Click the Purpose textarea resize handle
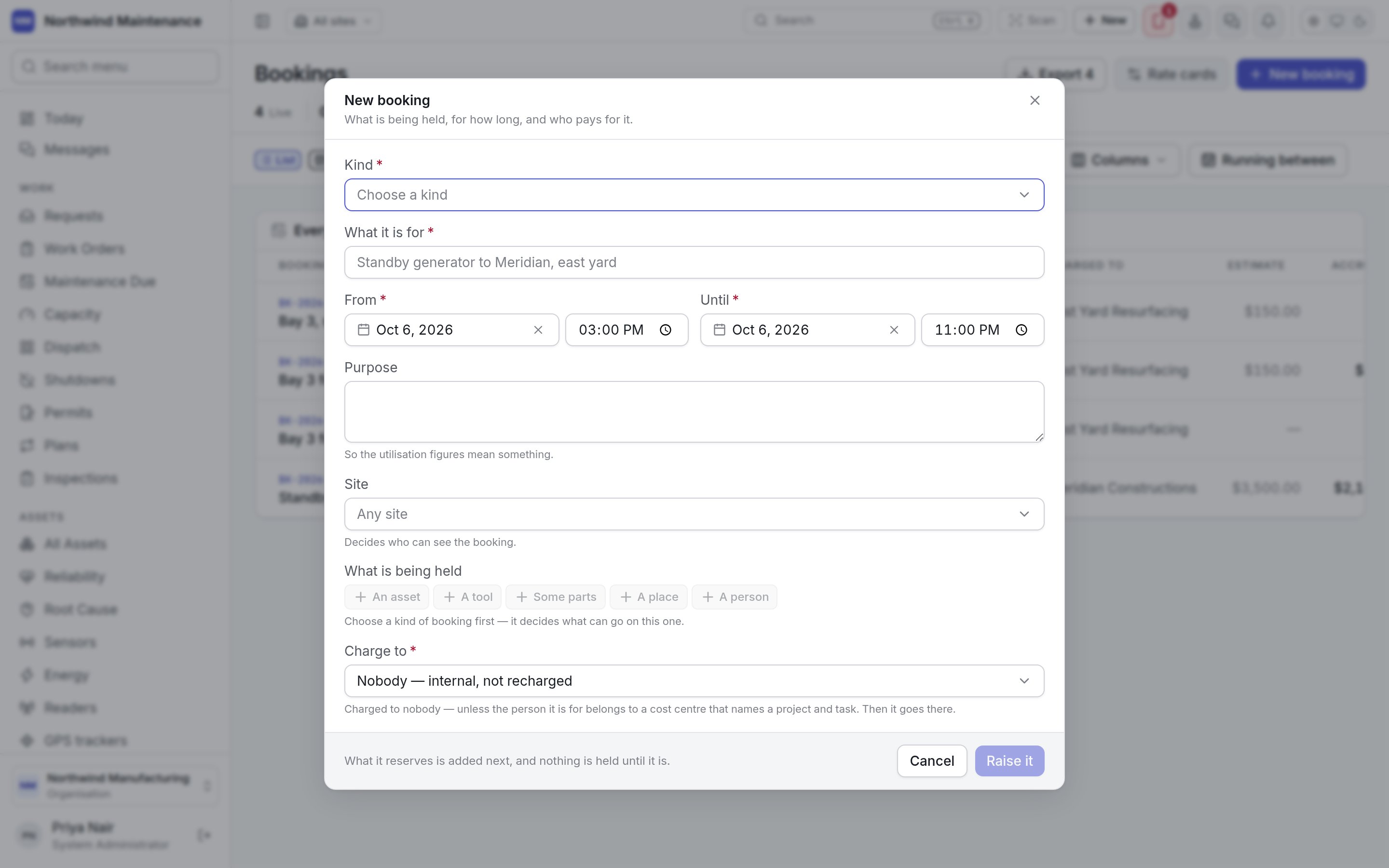The height and width of the screenshot is (868, 1389). tap(1039, 437)
